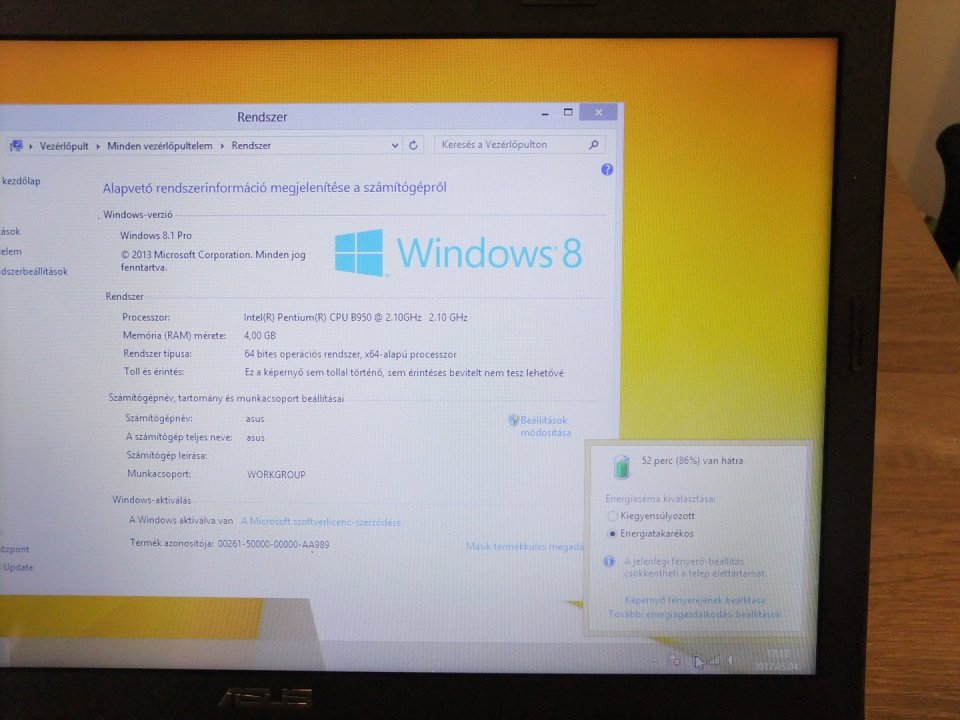Viewport: 960px width, 720px height.
Task: Open the Action Center flag tray icon
Action: pyautogui.click(x=675, y=660)
